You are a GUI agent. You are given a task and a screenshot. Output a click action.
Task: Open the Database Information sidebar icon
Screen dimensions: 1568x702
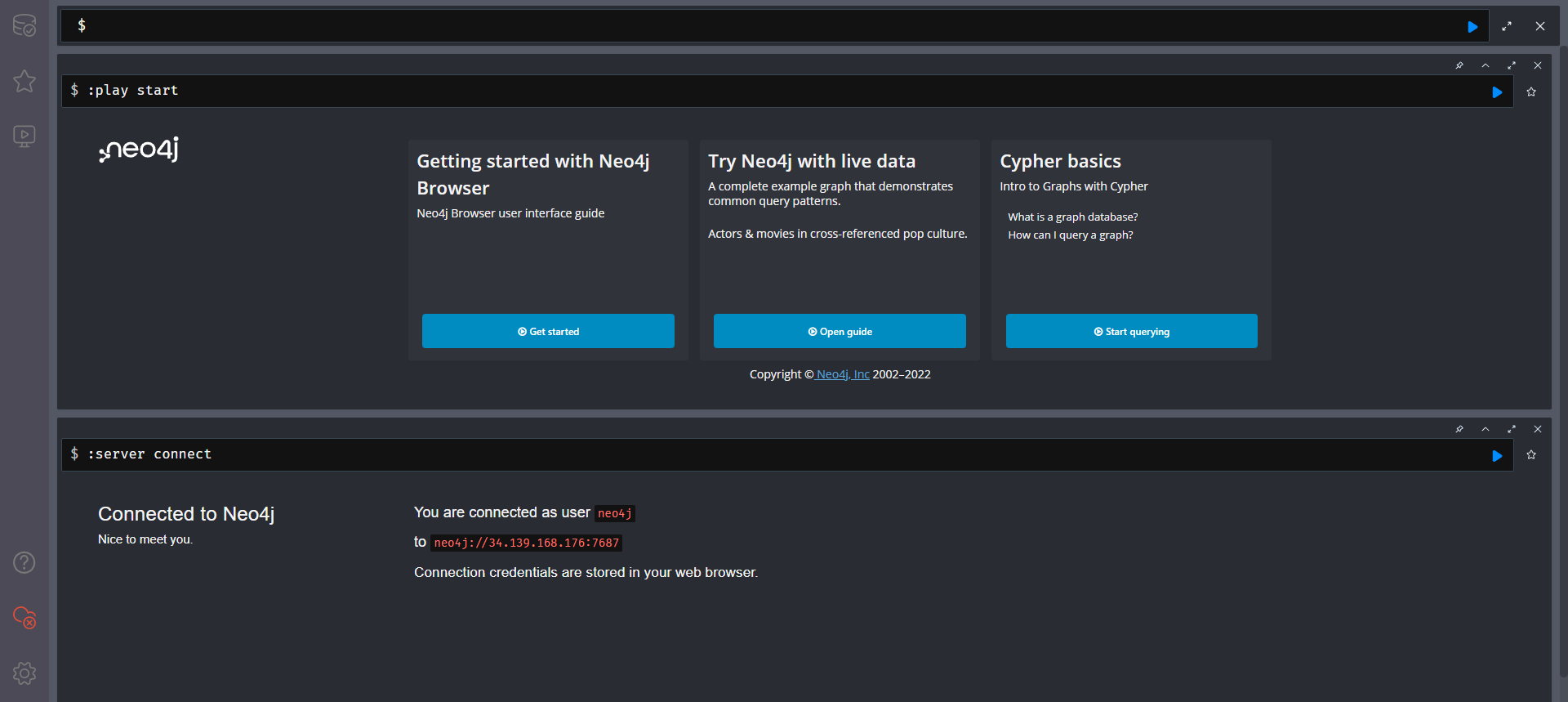(24, 25)
